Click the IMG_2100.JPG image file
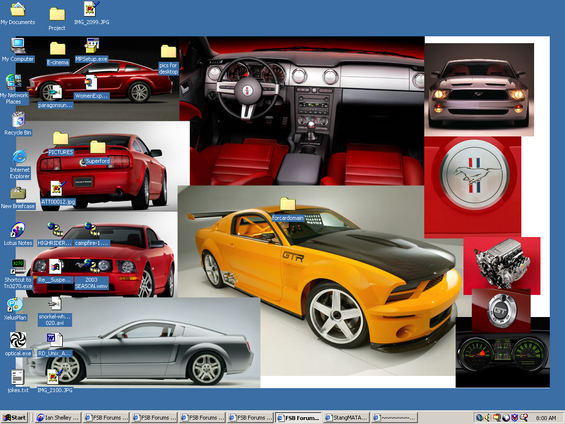This screenshot has height=424, width=565. pos(55,381)
